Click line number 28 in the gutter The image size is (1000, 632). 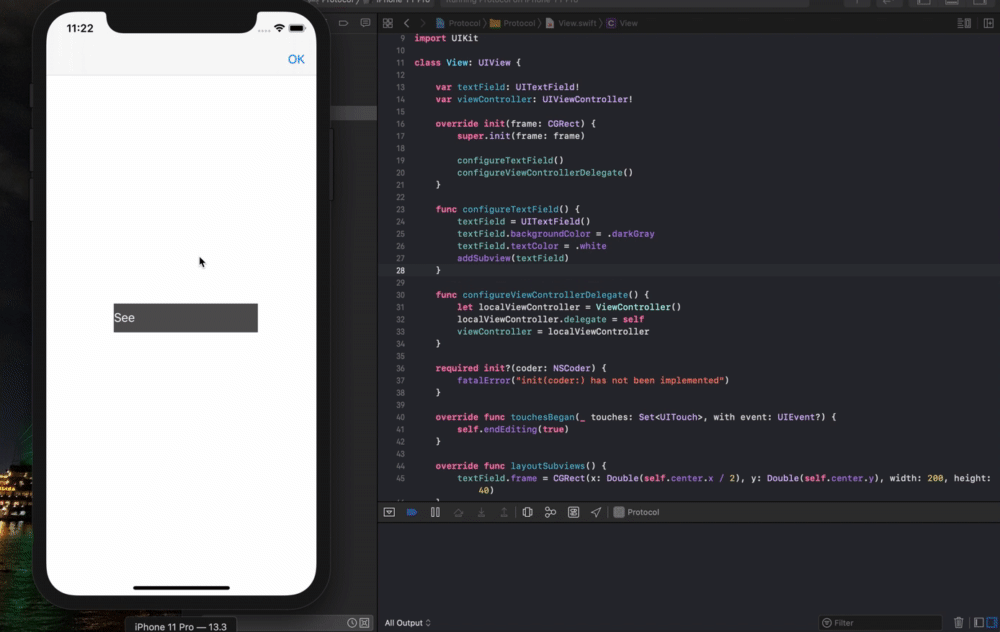[x=400, y=269]
